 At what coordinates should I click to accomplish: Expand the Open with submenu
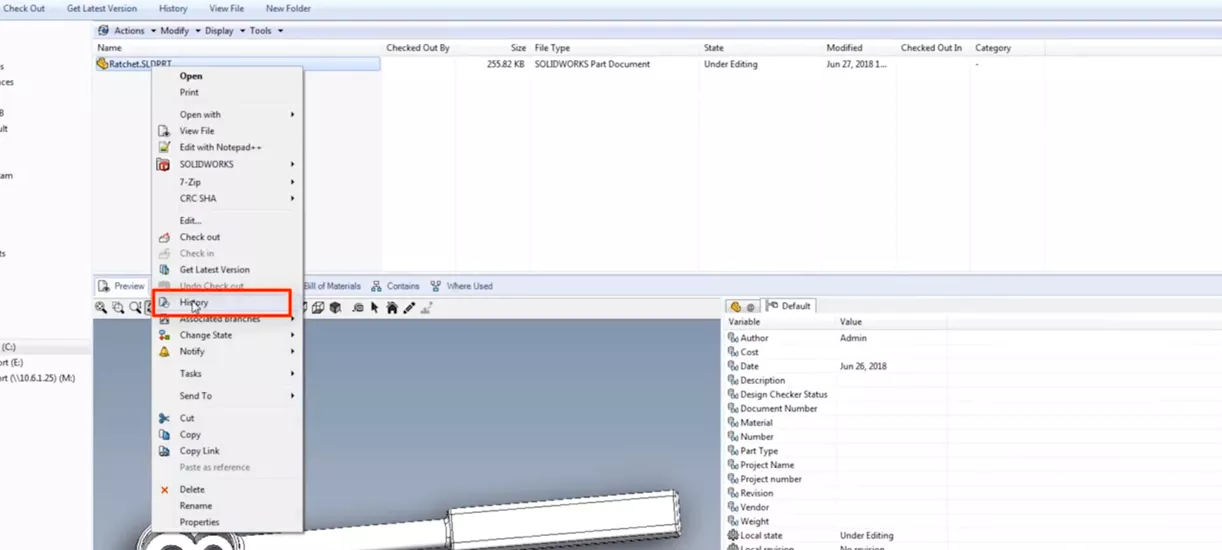coord(227,115)
